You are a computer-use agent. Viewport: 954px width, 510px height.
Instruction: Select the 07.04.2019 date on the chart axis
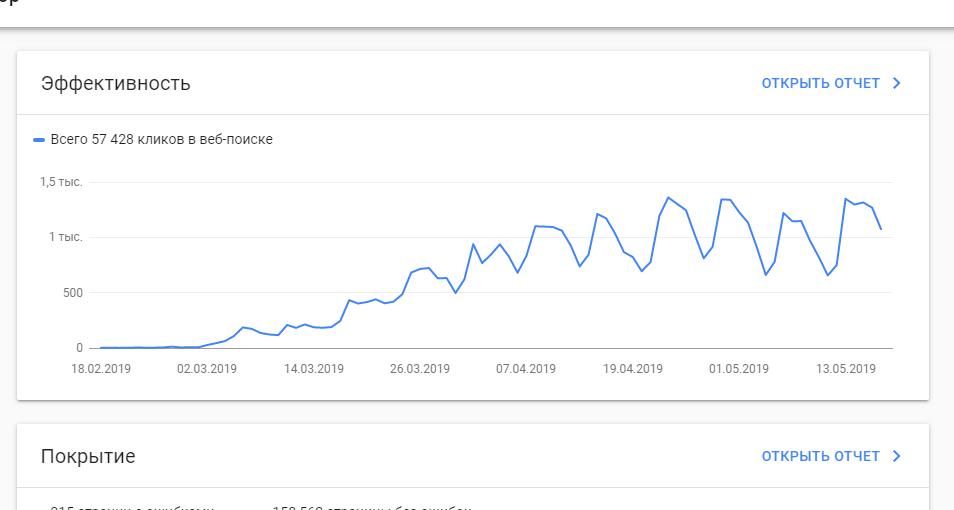coord(526,369)
